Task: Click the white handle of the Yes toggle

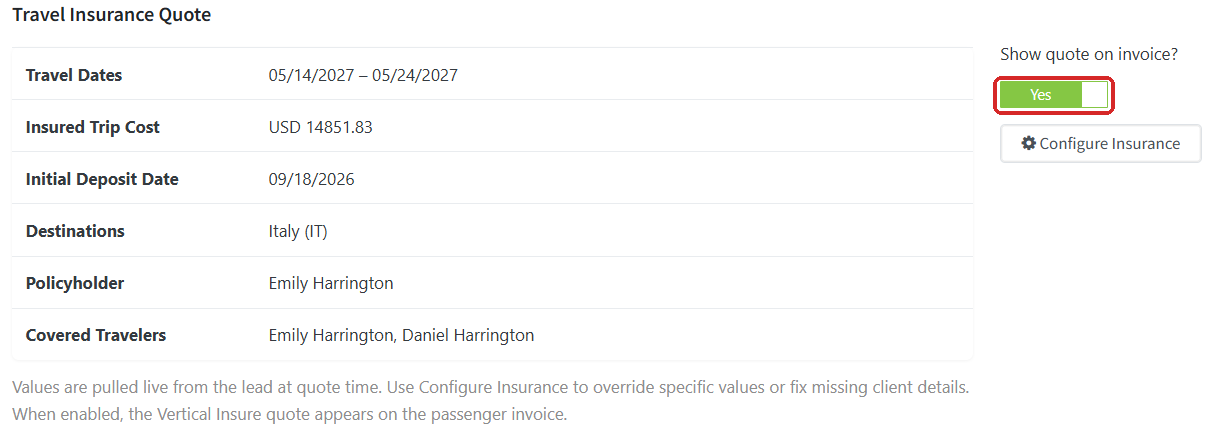Action: pyautogui.click(x=1095, y=95)
